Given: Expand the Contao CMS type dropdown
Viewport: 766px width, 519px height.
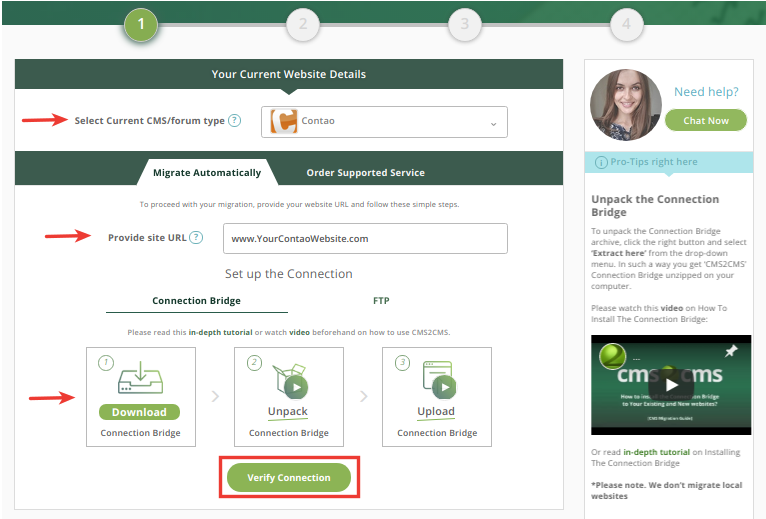Looking at the screenshot, I should tap(384, 122).
